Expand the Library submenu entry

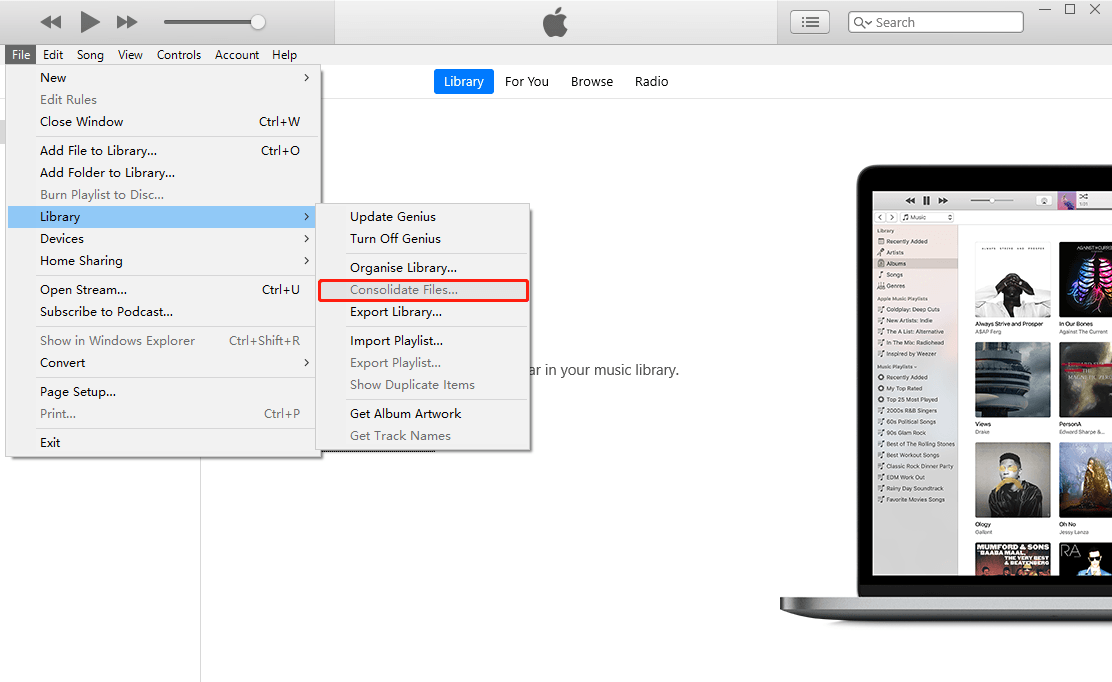163,216
